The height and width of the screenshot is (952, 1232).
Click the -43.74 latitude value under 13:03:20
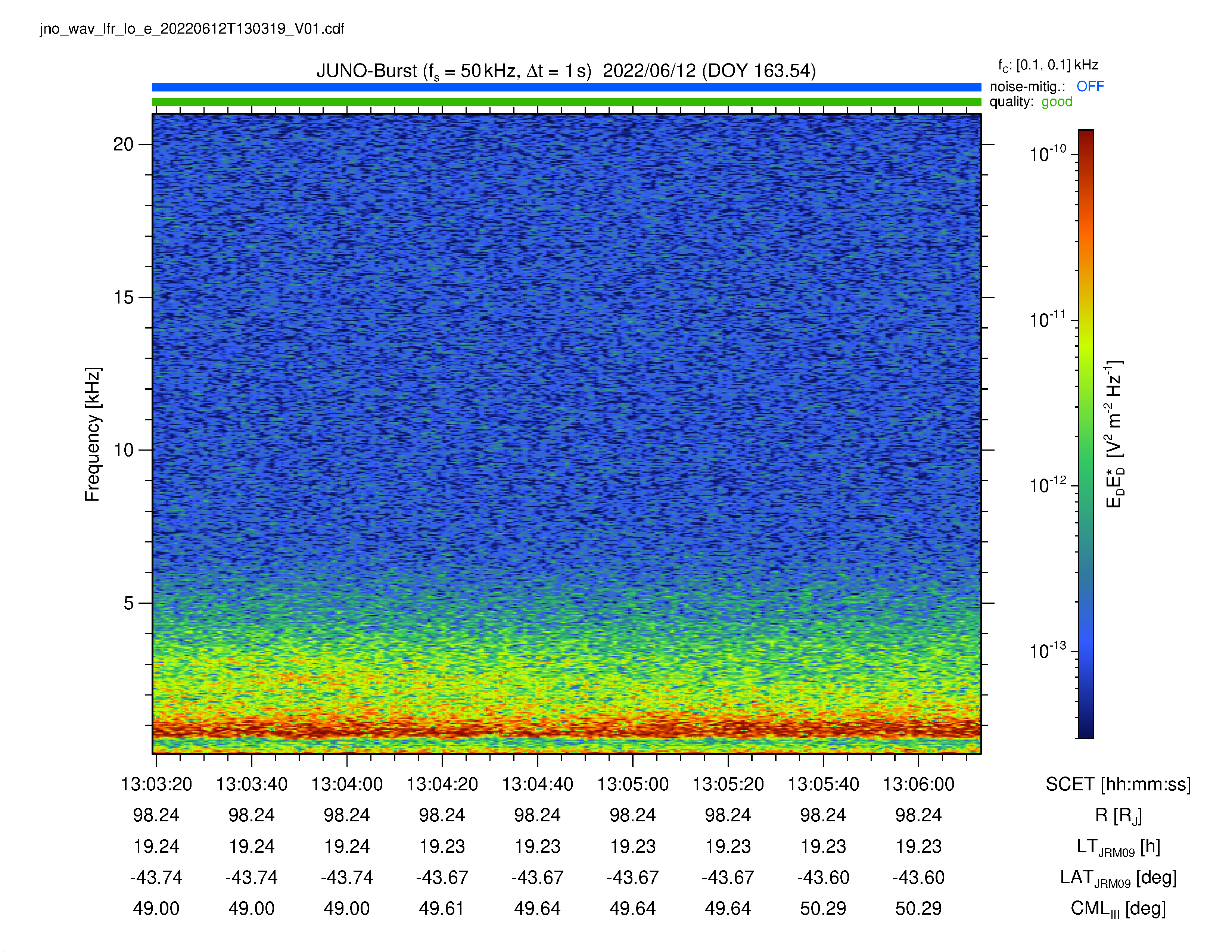[x=156, y=878]
